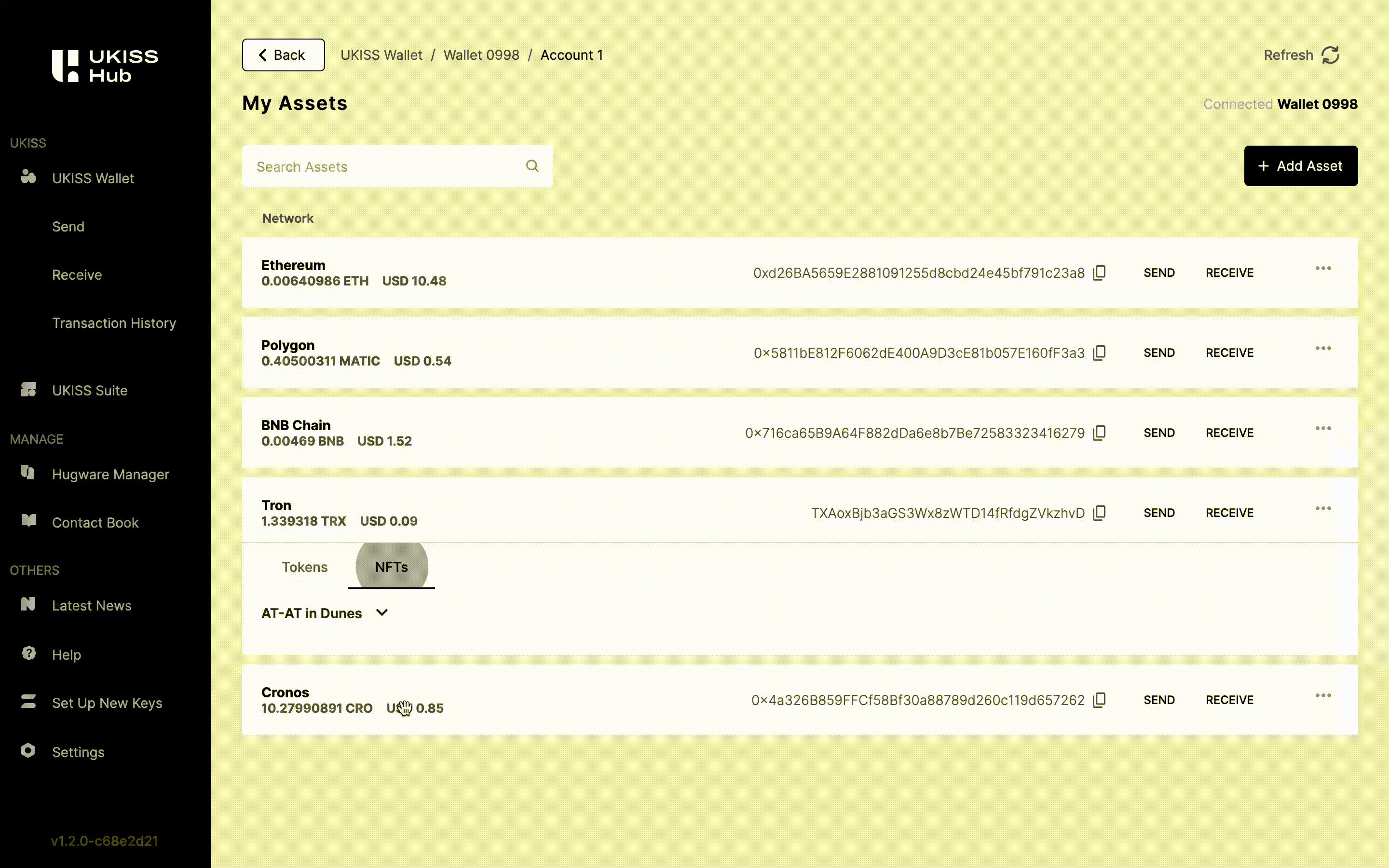This screenshot has height=868, width=1389.
Task: Click the Tron network name
Action: point(276,505)
